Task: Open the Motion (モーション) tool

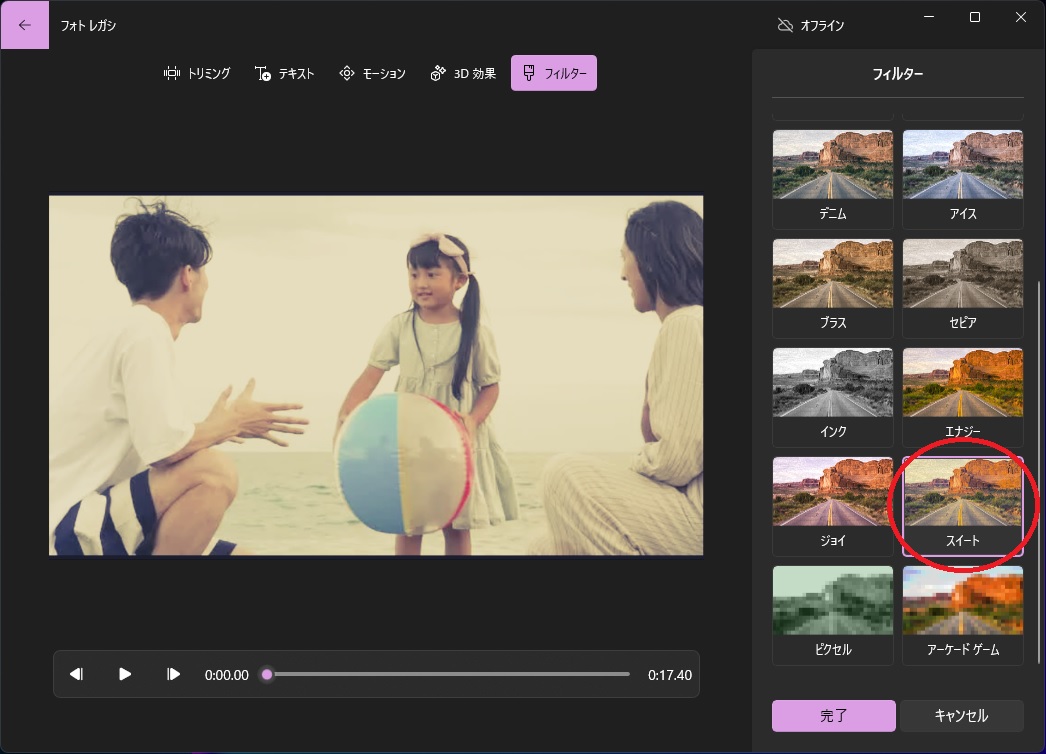Action: (372, 73)
